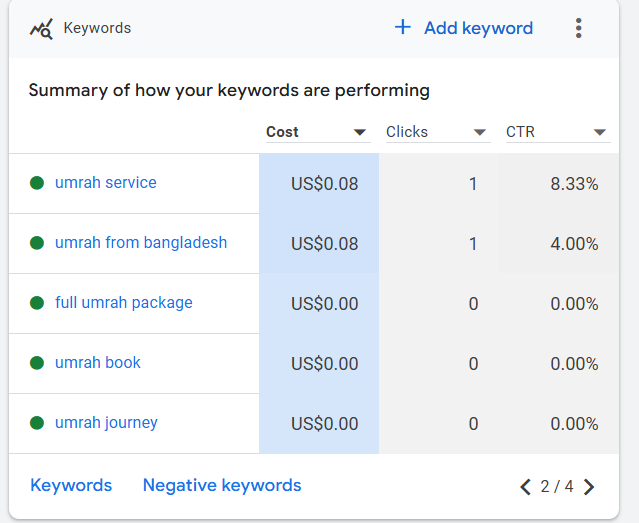Open the umrah service keyword link
The width and height of the screenshot is (639, 523).
pos(105,183)
